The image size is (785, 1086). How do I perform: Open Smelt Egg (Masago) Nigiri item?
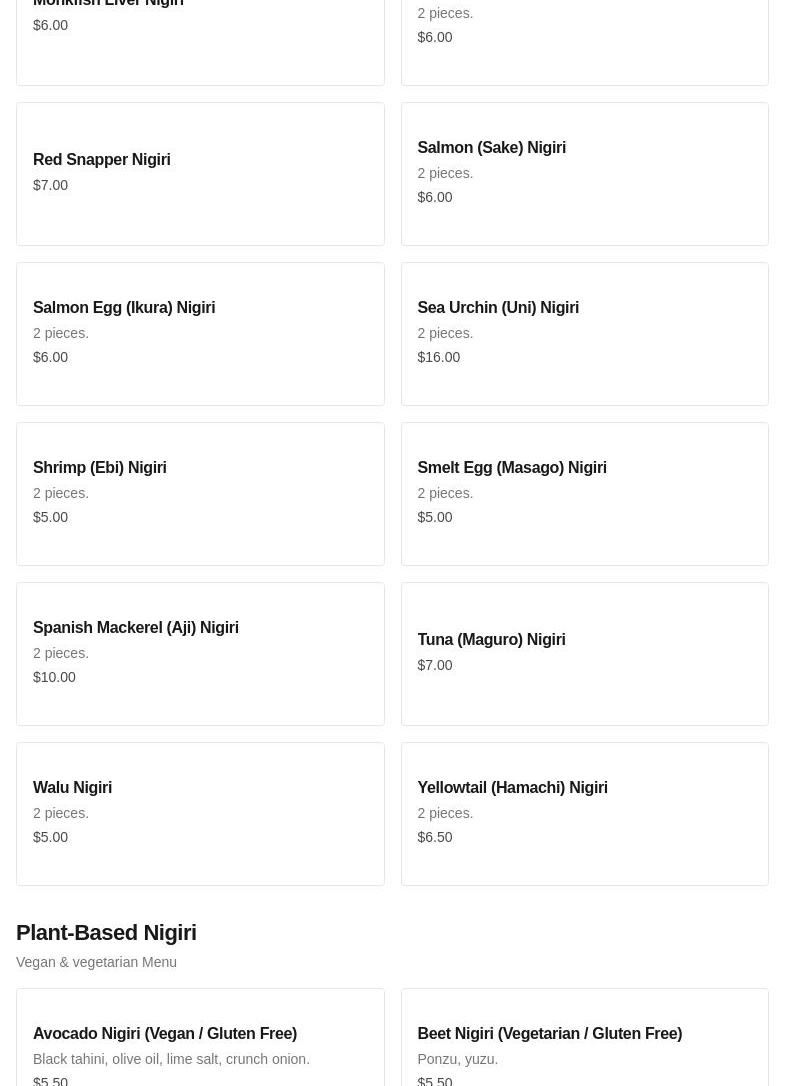point(584,493)
